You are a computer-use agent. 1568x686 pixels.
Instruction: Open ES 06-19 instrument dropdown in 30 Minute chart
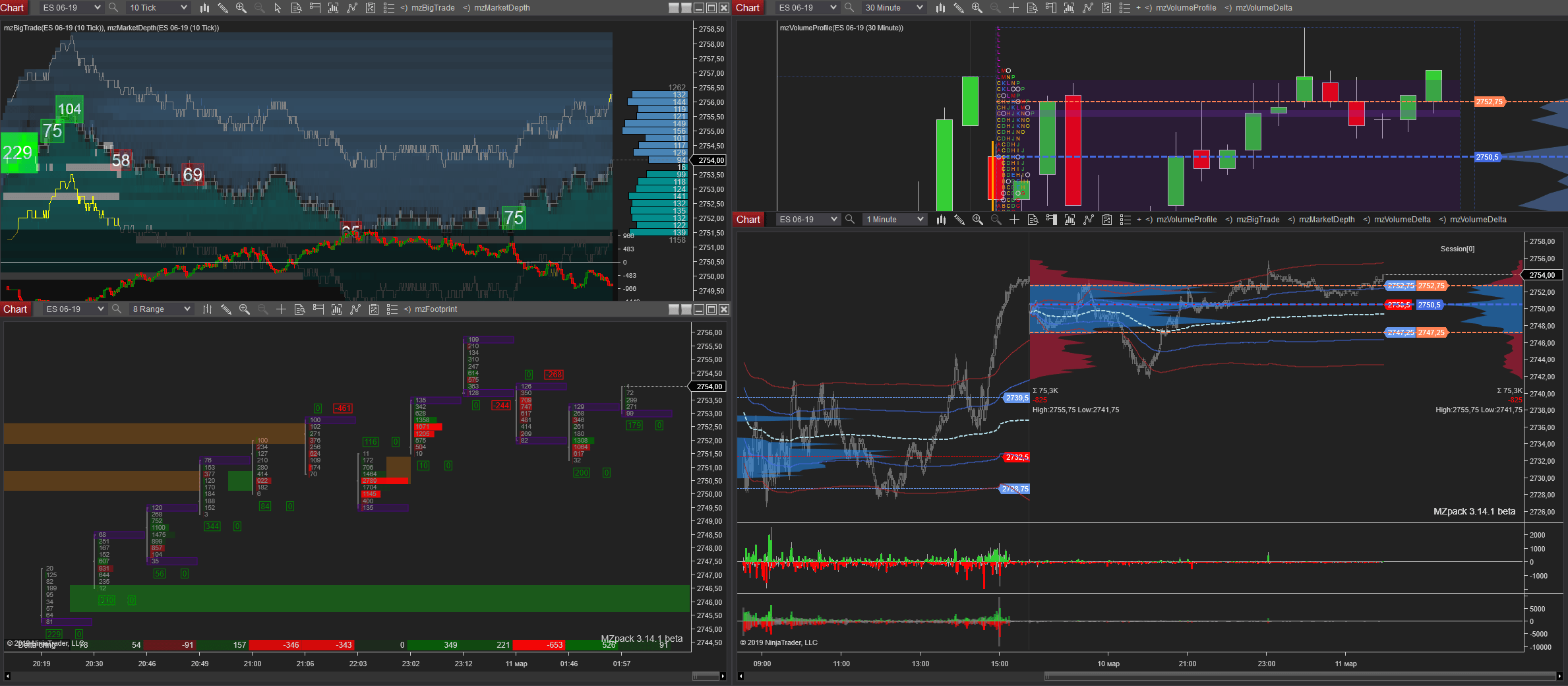[x=806, y=8]
